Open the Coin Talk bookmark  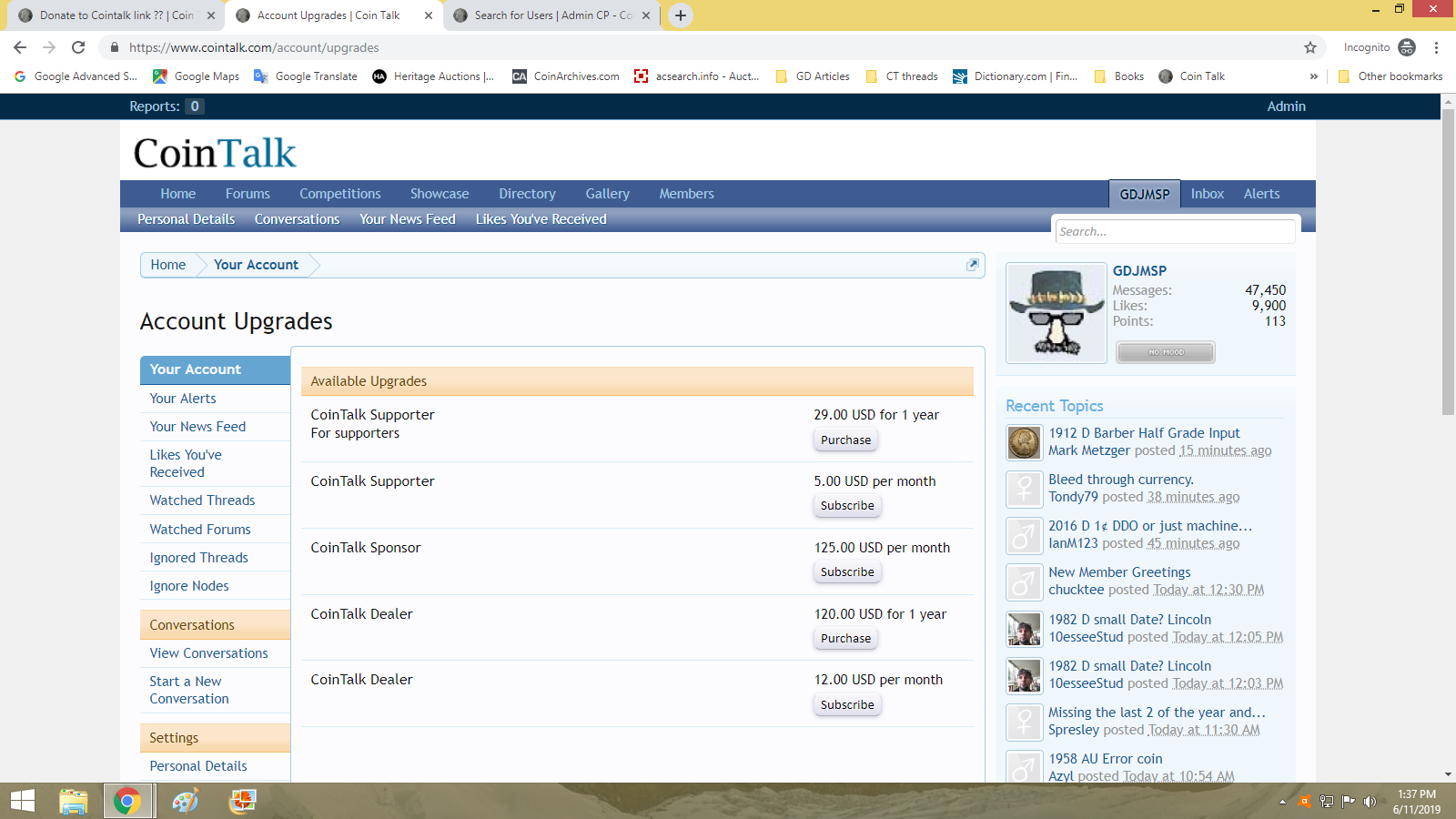[1192, 76]
